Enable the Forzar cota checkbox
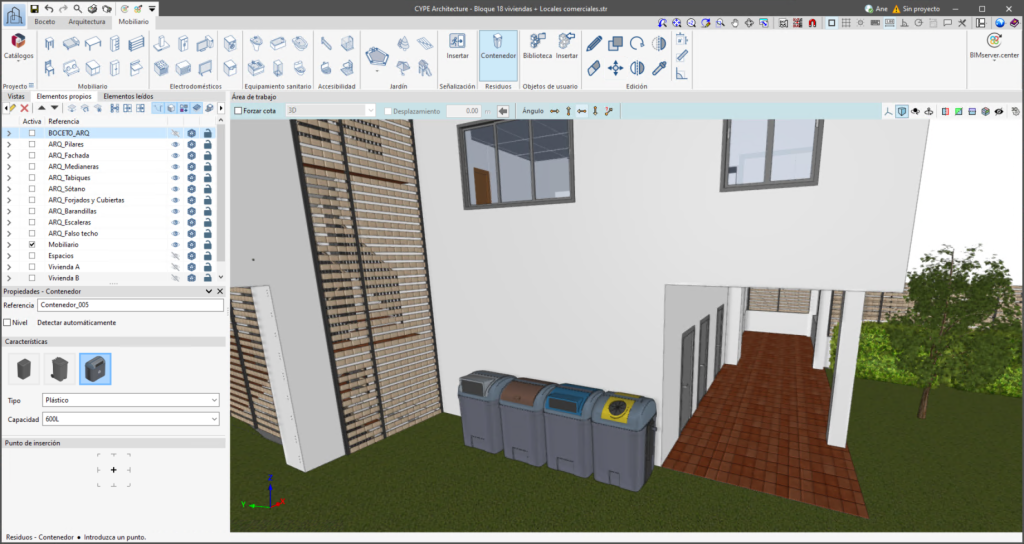The height and width of the screenshot is (544, 1024). 238,111
